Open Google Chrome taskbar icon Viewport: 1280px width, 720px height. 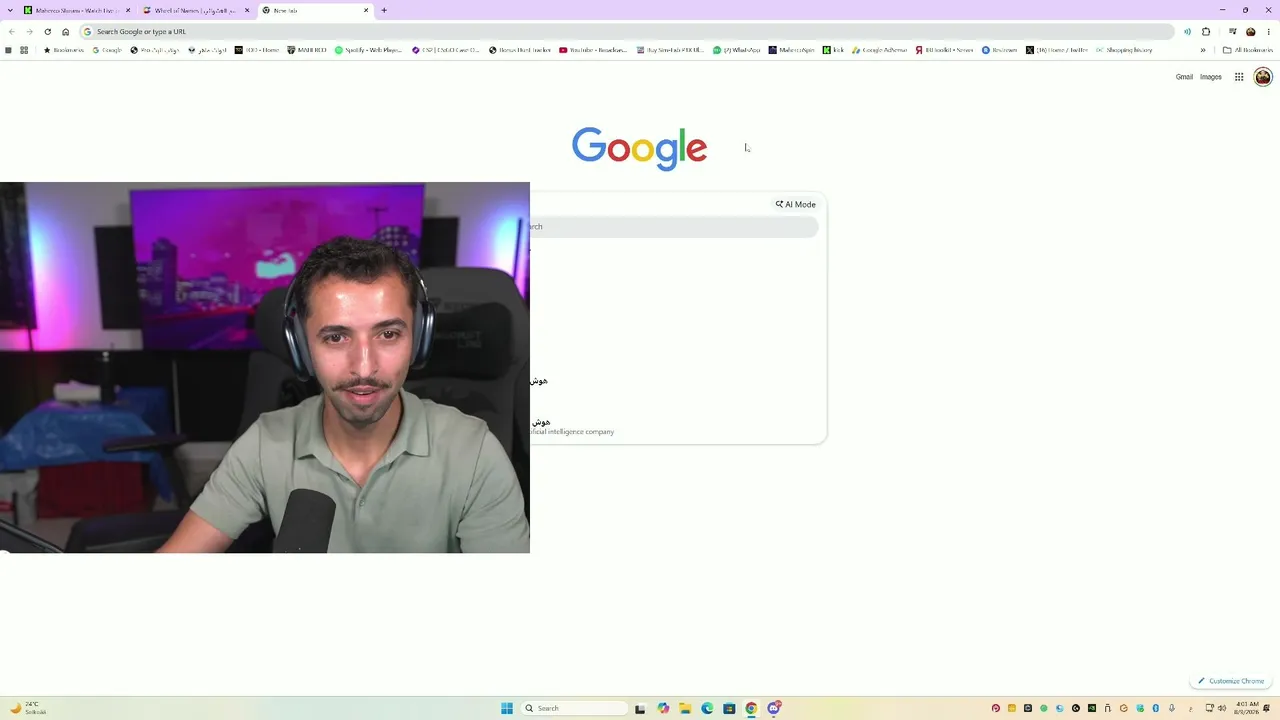(751, 708)
